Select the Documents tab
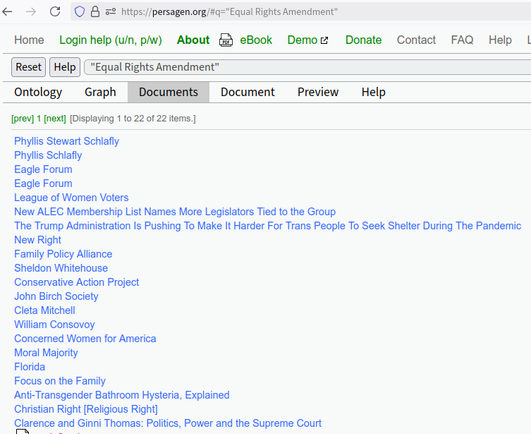531x434 pixels. click(168, 92)
